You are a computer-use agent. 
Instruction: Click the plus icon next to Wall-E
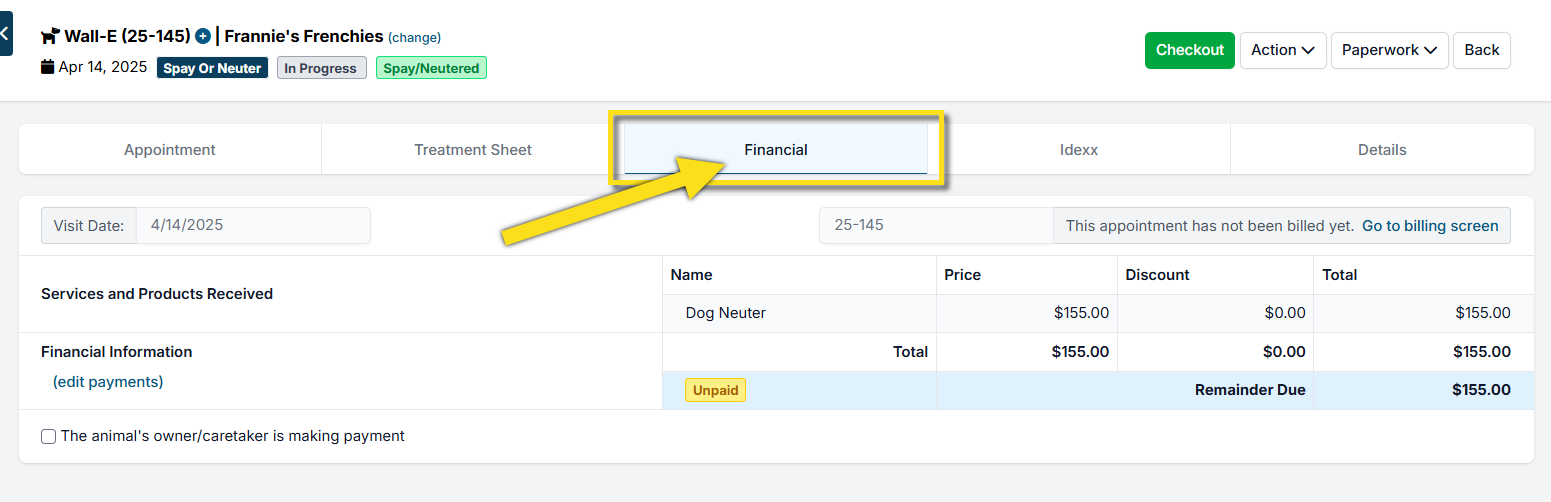(x=203, y=36)
